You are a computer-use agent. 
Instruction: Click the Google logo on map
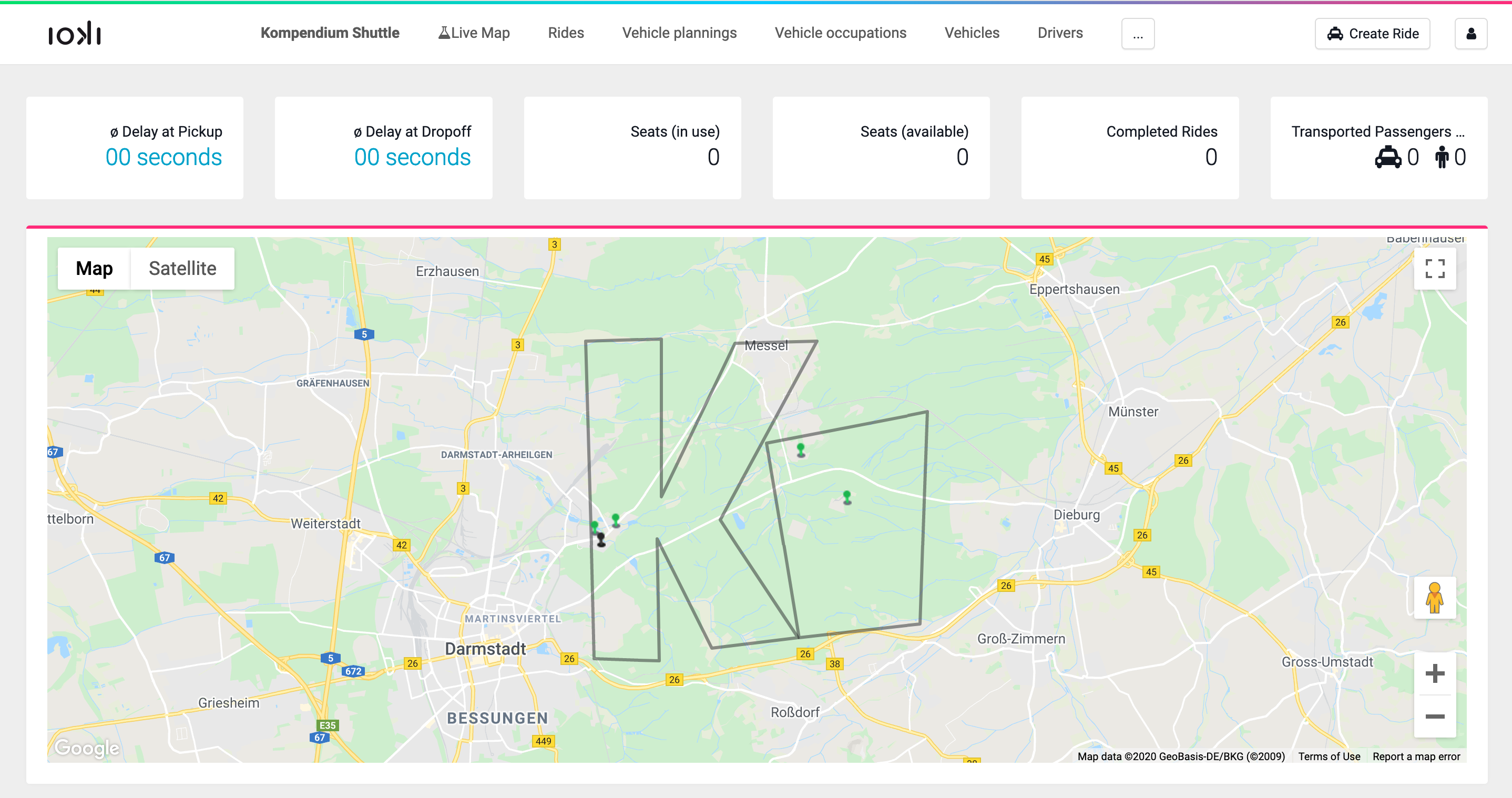[x=87, y=748]
